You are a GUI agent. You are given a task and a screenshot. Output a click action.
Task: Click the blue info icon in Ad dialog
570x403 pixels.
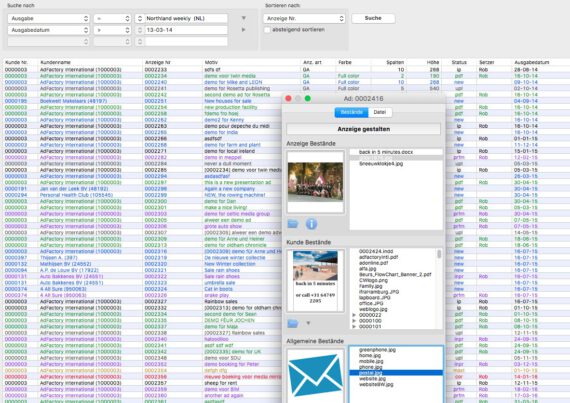click(x=311, y=224)
